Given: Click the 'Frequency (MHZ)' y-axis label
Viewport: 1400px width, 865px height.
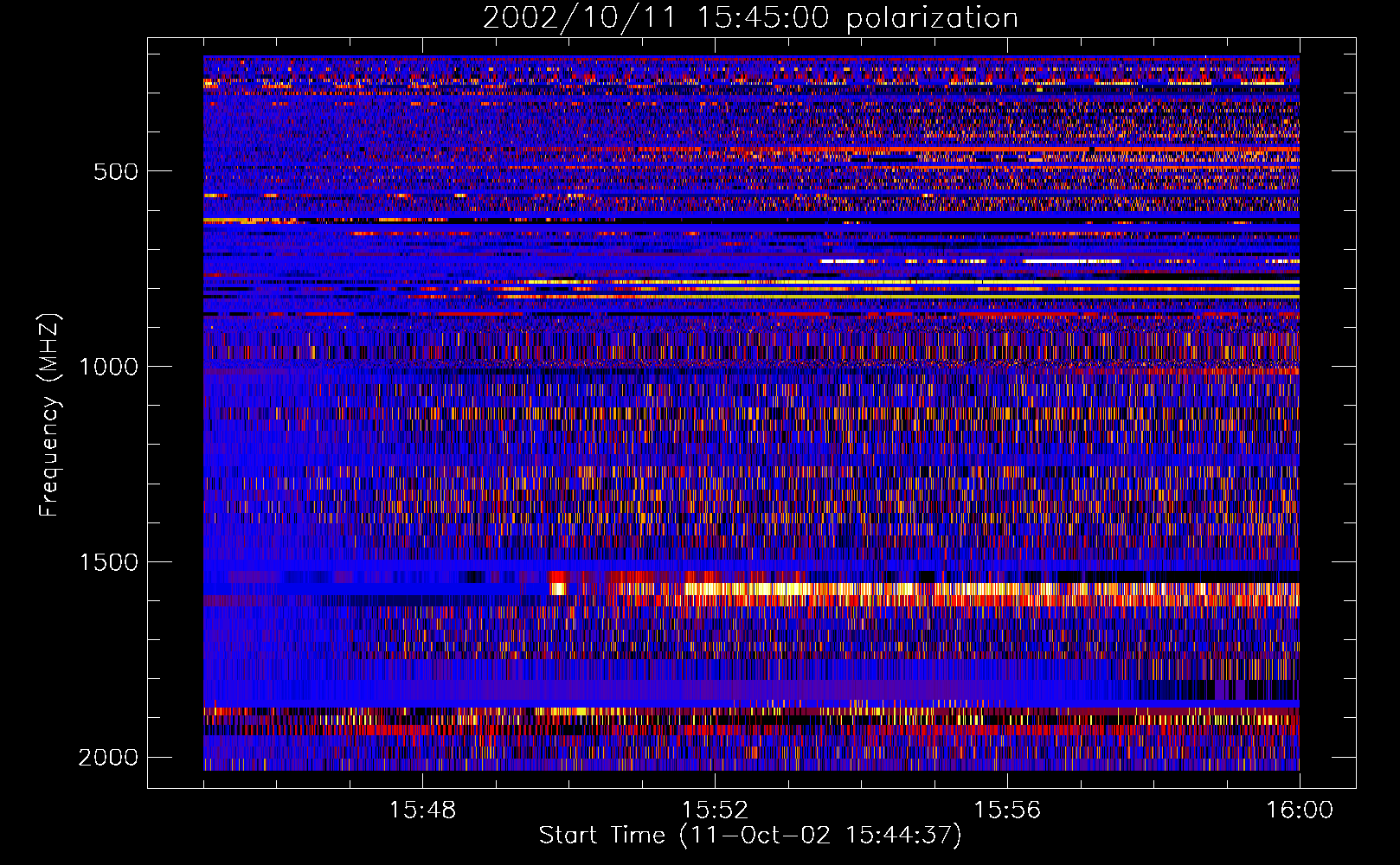Looking at the screenshot, I should [x=50, y=415].
